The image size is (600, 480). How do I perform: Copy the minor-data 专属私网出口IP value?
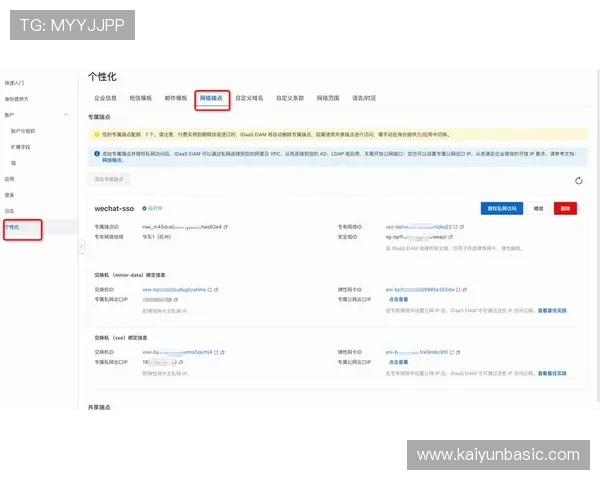(176, 299)
